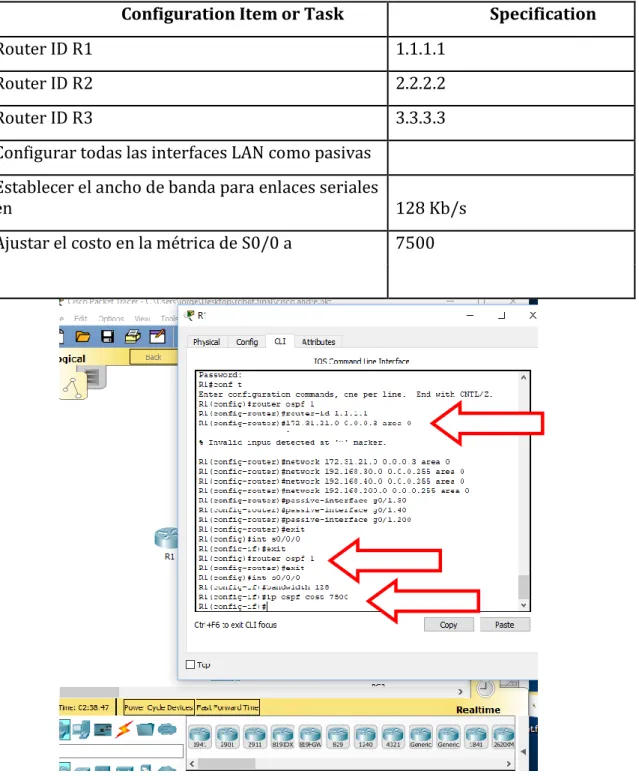Click the 3.3.3.3 table cell
Screen dimensions: 639x780
(512, 122)
